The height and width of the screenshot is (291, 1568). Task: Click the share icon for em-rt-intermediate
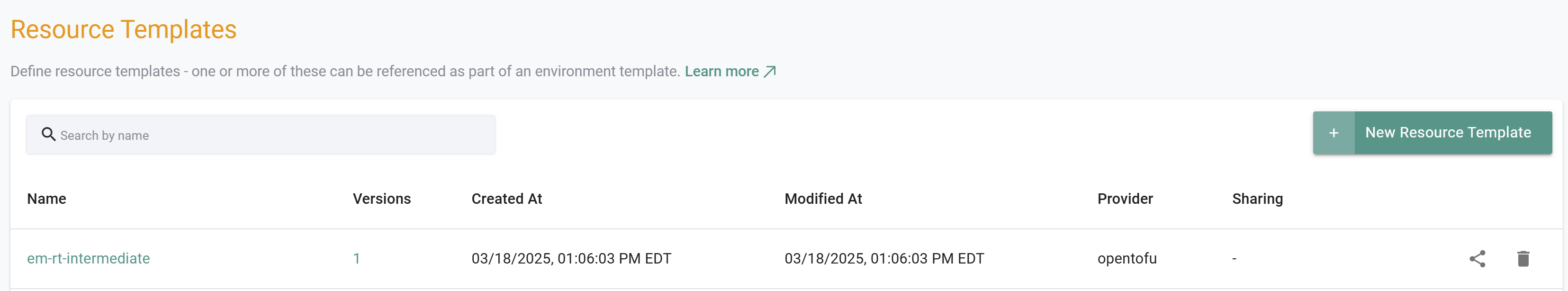tap(1478, 259)
